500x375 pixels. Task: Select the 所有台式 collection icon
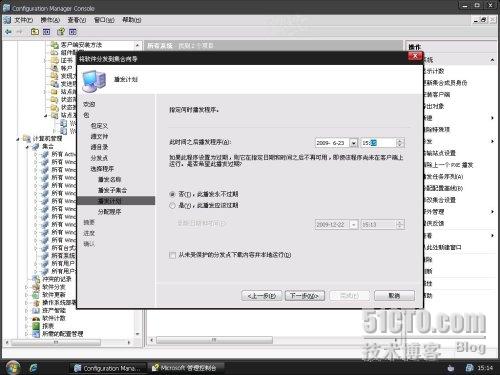pyautogui.click(x=45, y=248)
